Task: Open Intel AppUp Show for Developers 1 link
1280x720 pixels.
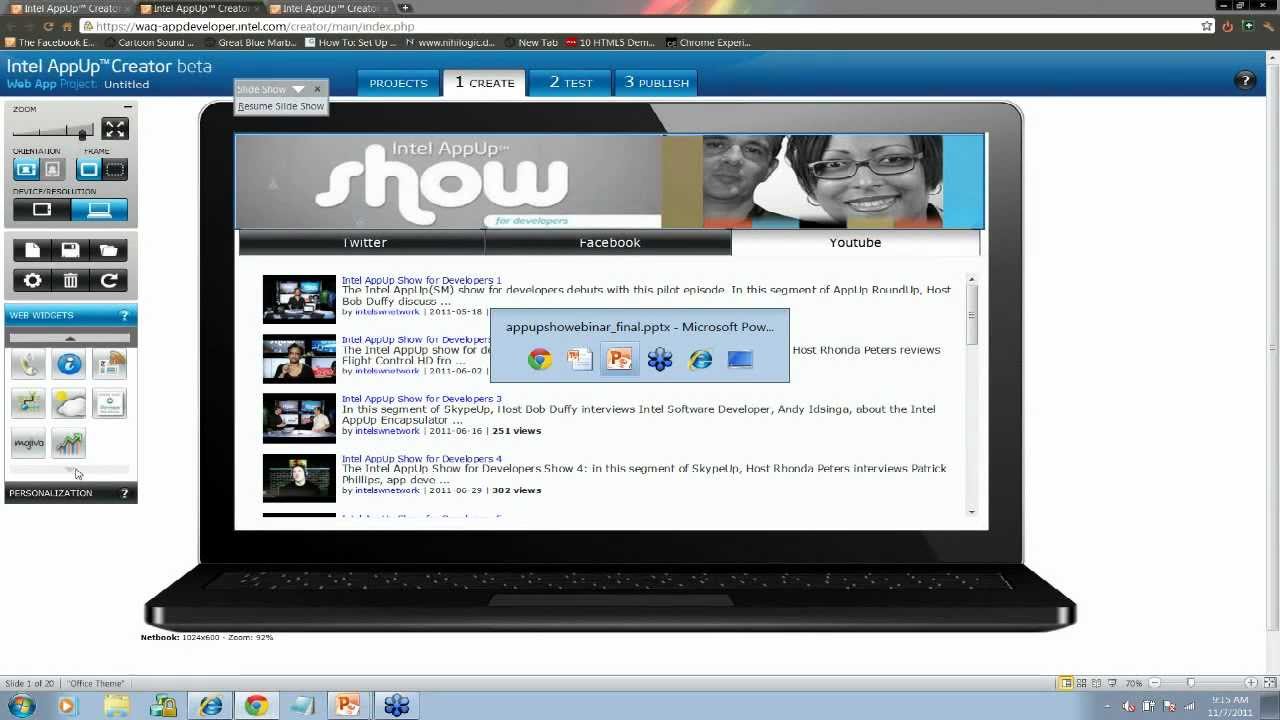Action: coord(422,280)
